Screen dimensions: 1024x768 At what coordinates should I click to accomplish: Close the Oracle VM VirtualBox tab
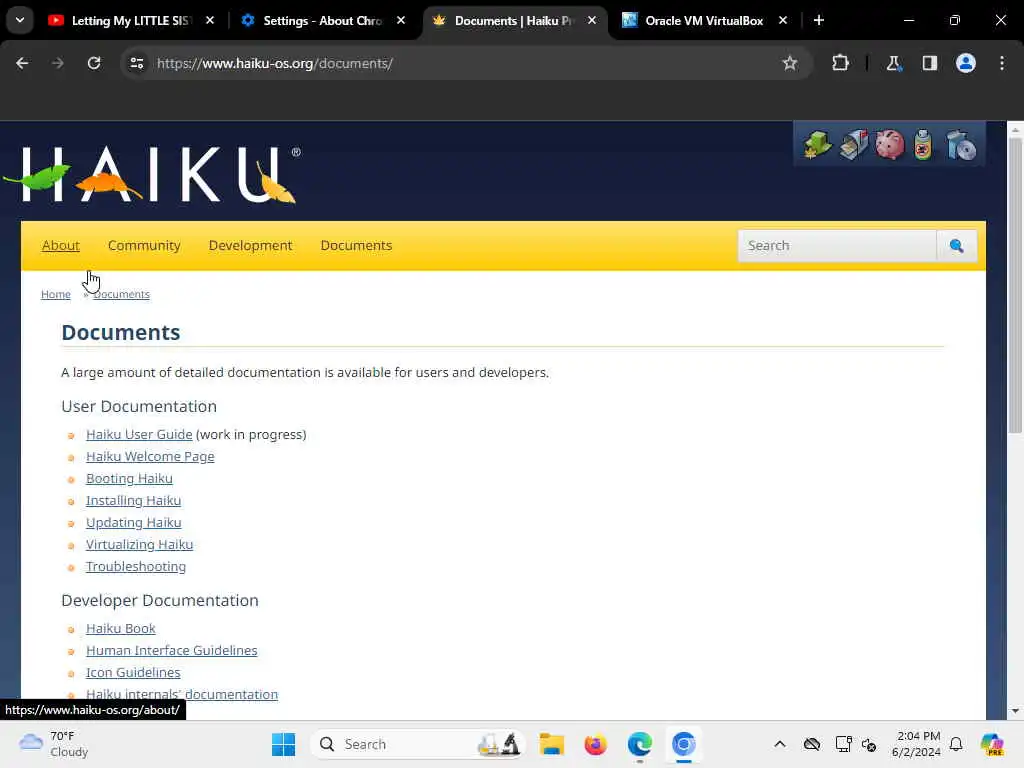(x=783, y=20)
